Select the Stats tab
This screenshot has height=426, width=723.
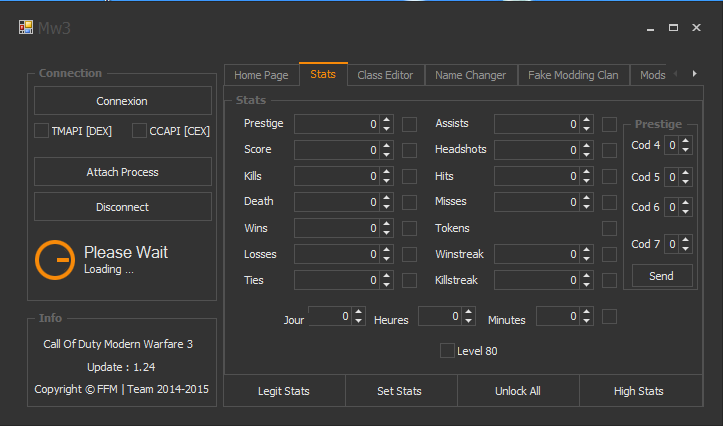[323, 74]
